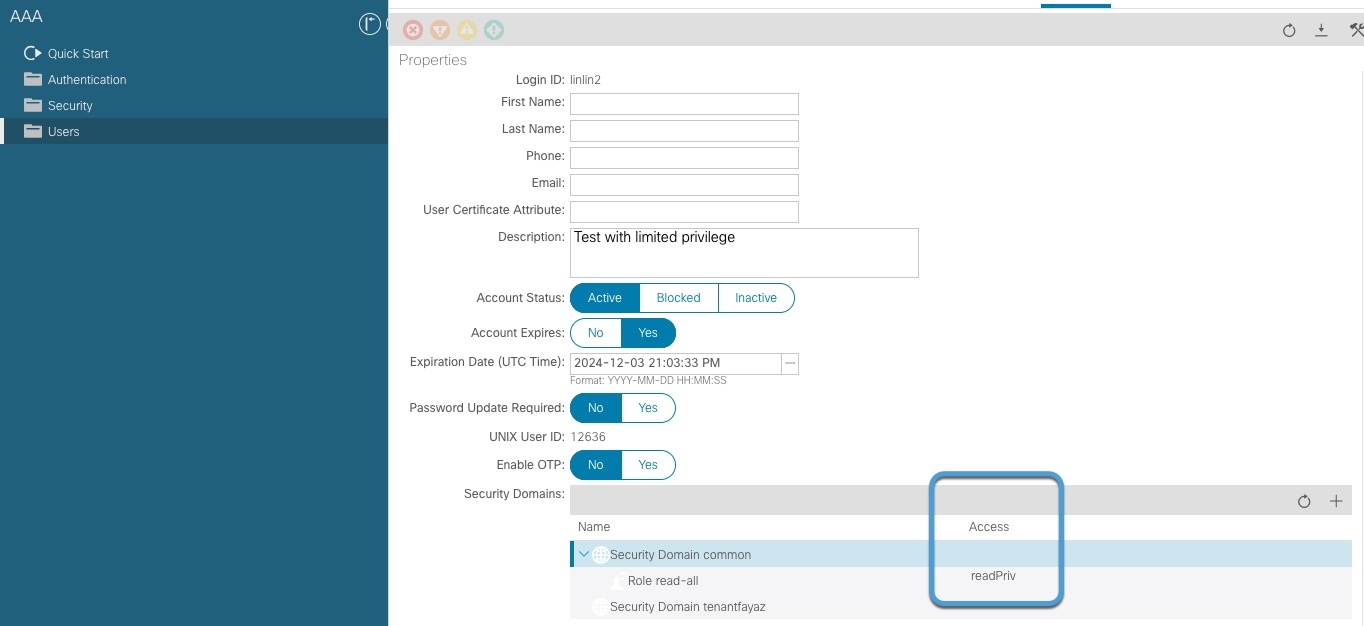The height and width of the screenshot is (626, 1364).
Task: Set Password Update Required to Yes
Action: [x=648, y=408]
